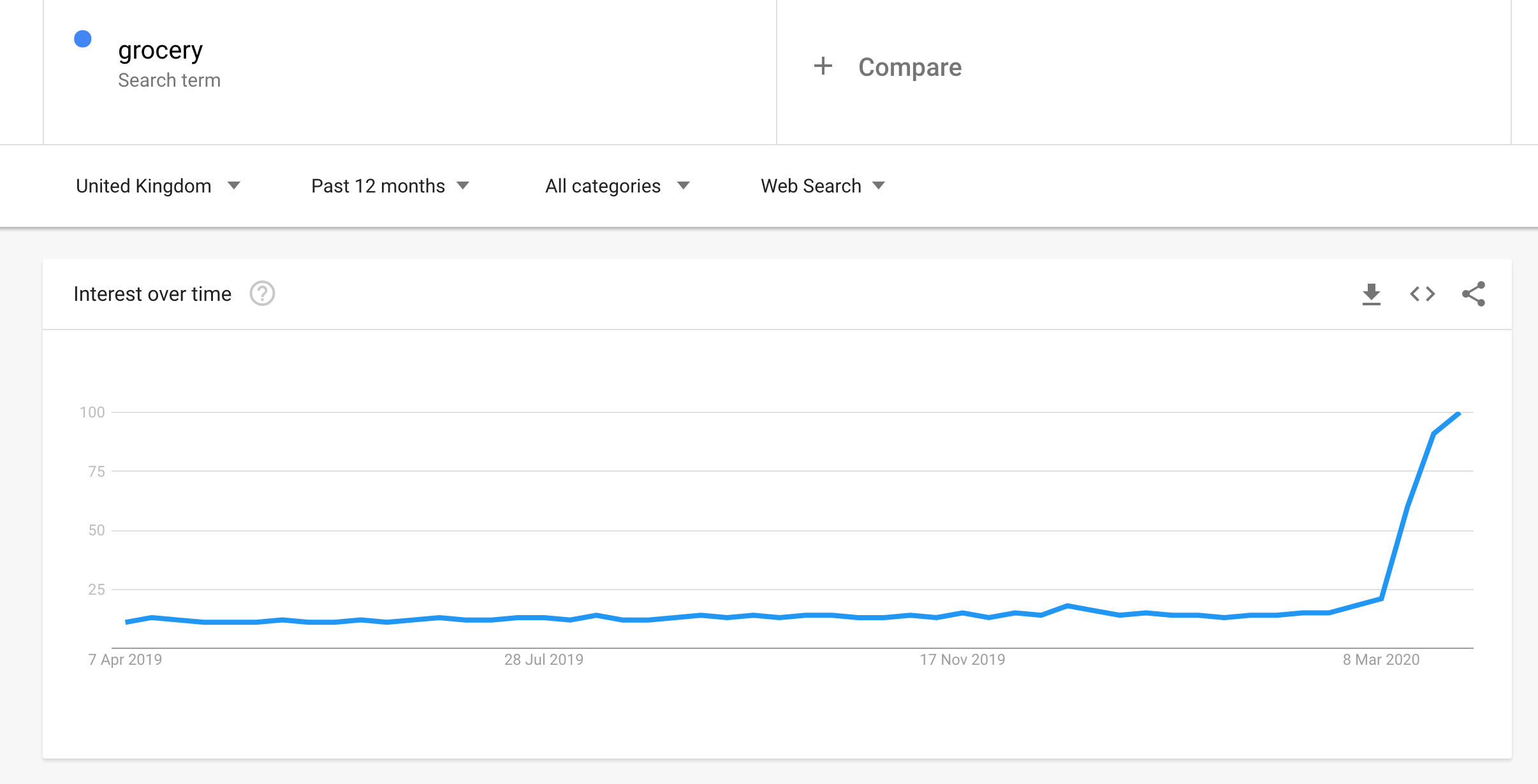
Task: Select the 28 Jul 2019 axis label
Action: tap(544, 660)
